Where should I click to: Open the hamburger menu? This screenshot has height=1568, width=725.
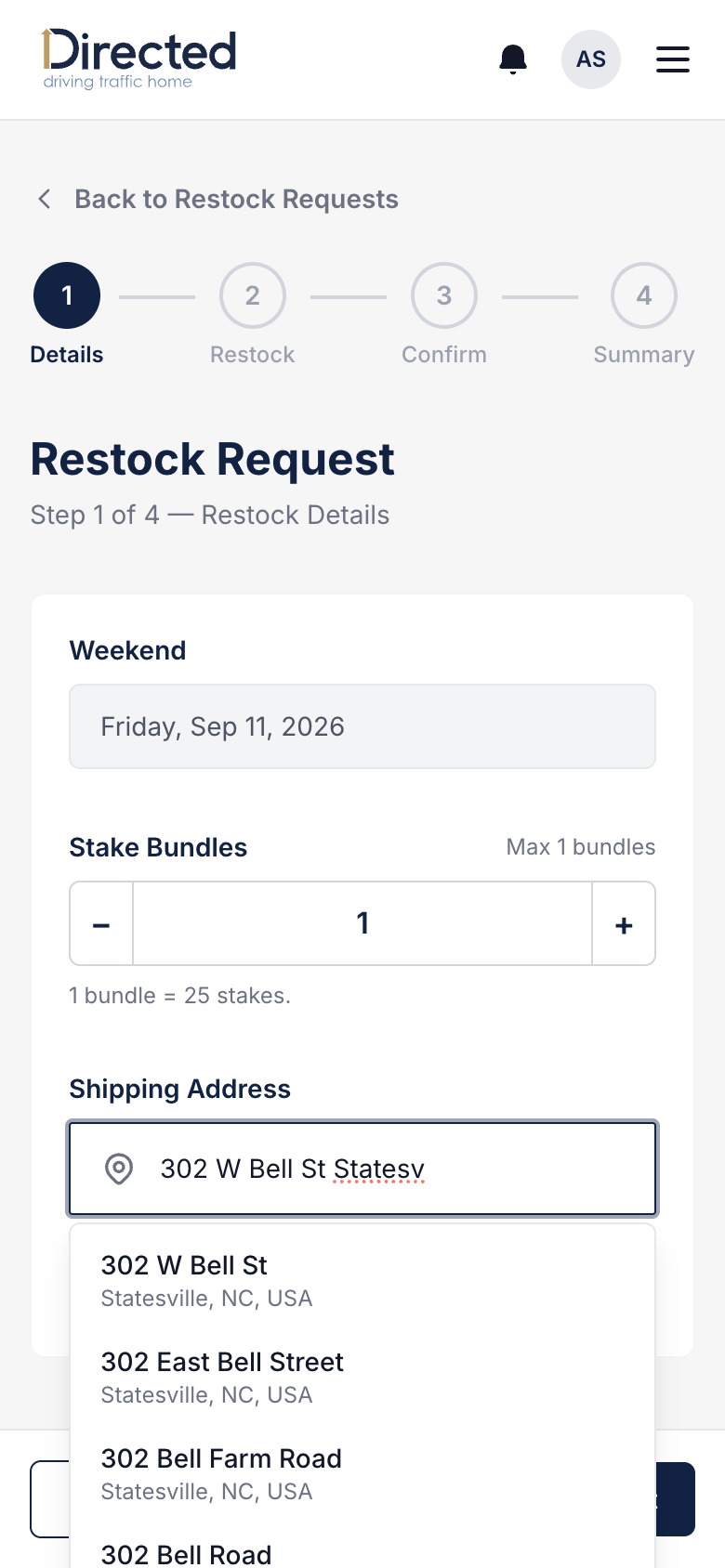[673, 59]
